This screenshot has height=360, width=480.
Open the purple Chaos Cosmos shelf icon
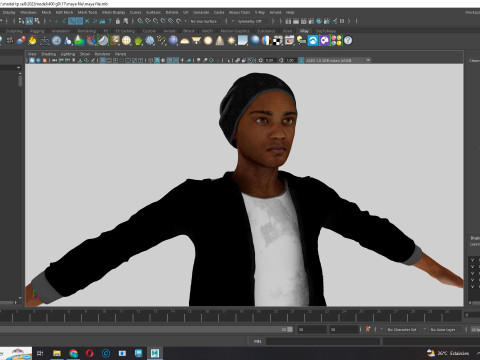[325, 41]
